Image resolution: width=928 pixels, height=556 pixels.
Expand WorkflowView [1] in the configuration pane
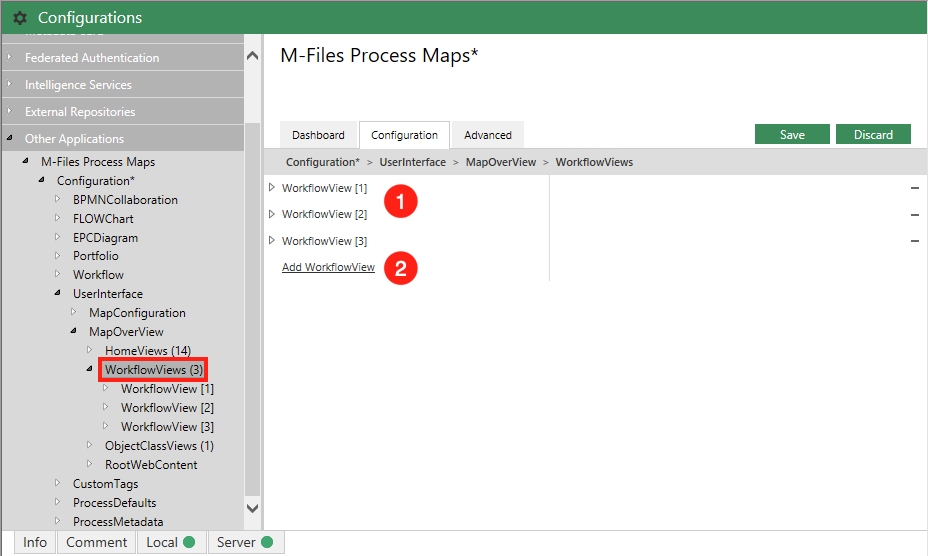pos(272,188)
